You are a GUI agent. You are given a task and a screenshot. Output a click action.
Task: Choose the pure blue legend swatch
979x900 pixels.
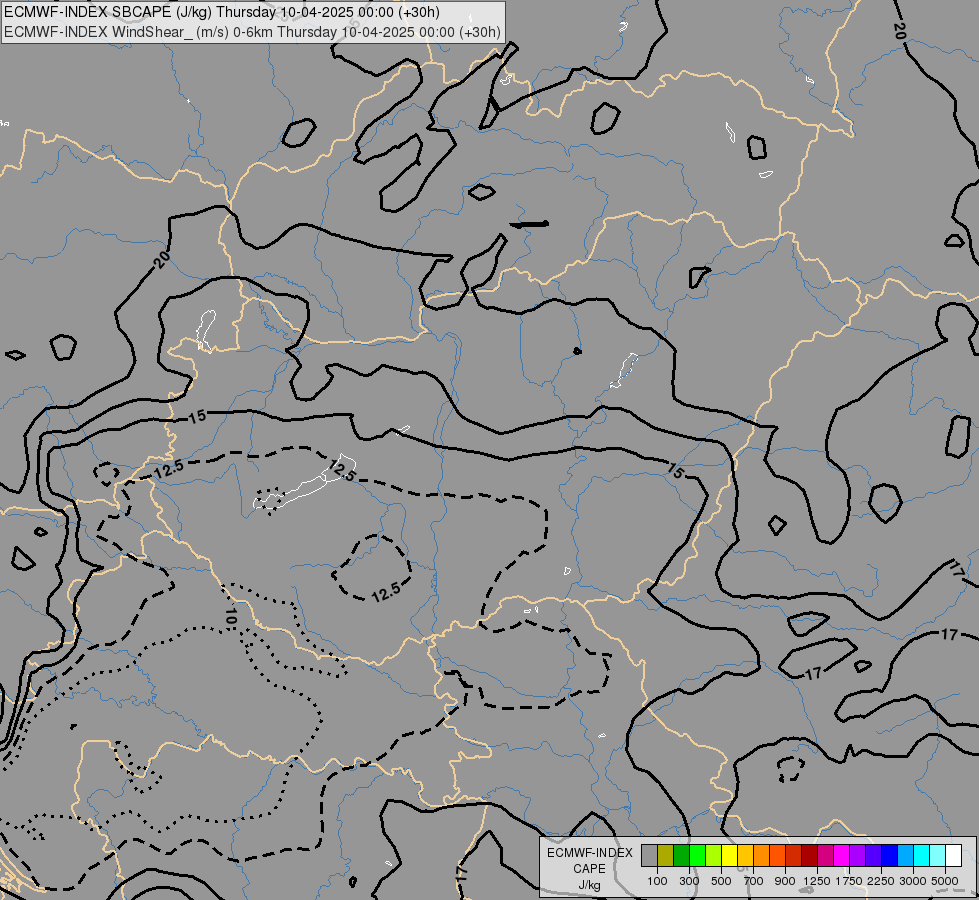pos(889,856)
